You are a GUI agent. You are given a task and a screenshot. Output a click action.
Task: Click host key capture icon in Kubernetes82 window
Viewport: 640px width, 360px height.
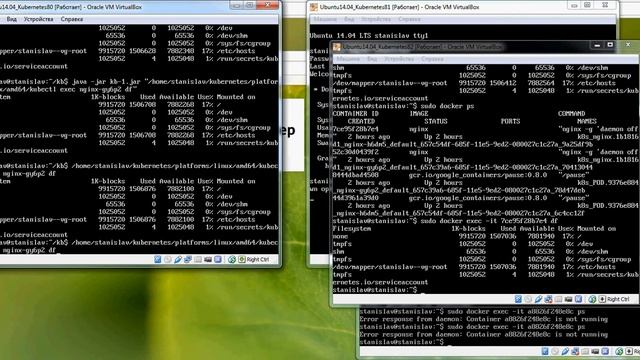(x=602, y=299)
